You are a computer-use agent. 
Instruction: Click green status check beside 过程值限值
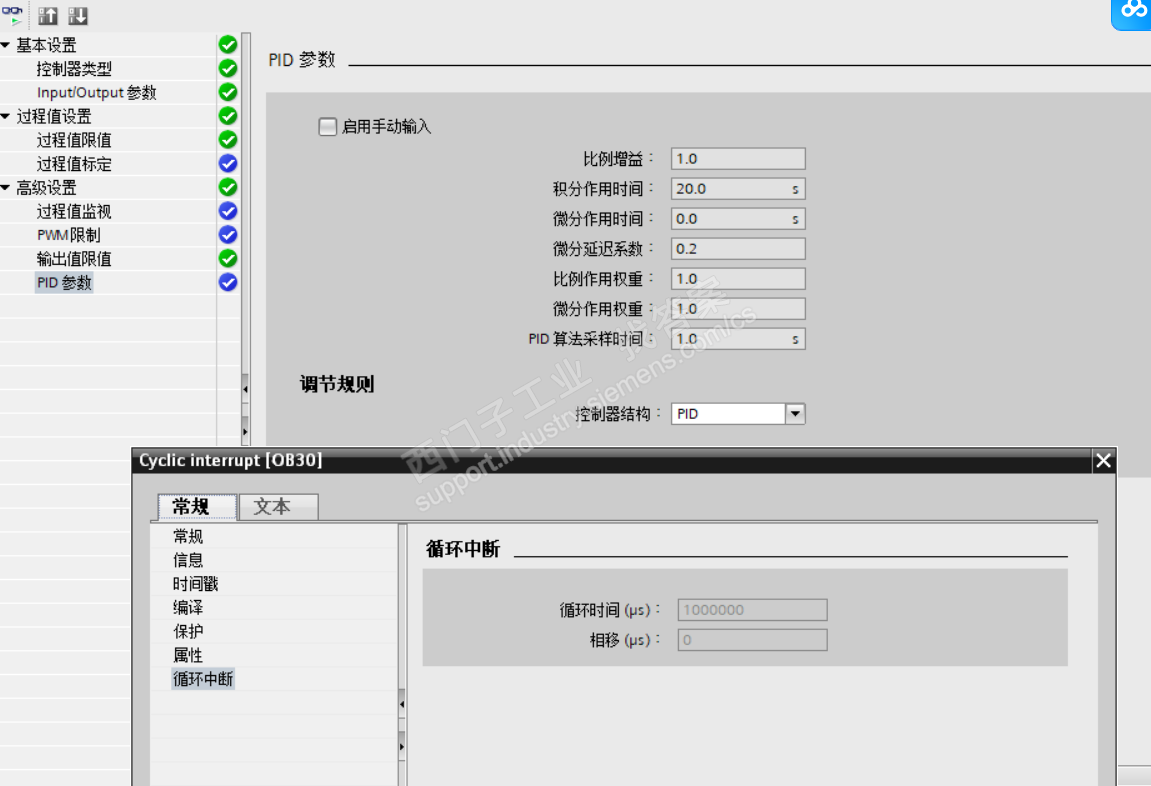click(x=228, y=139)
